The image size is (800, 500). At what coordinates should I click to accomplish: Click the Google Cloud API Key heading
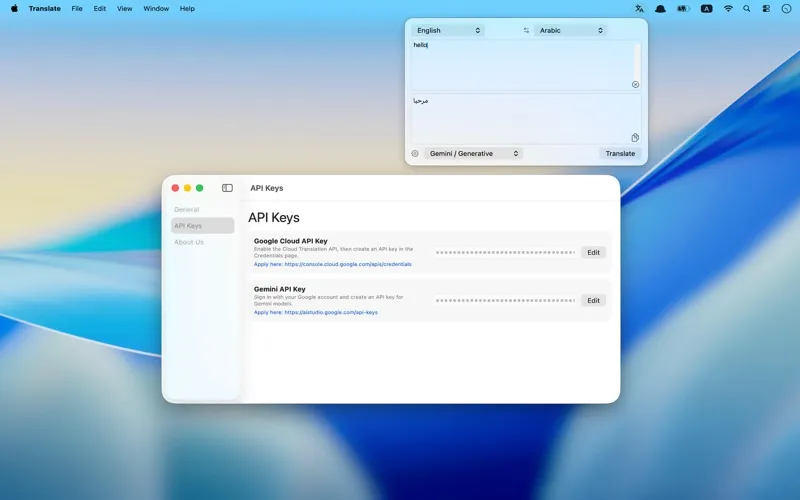click(290, 241)
